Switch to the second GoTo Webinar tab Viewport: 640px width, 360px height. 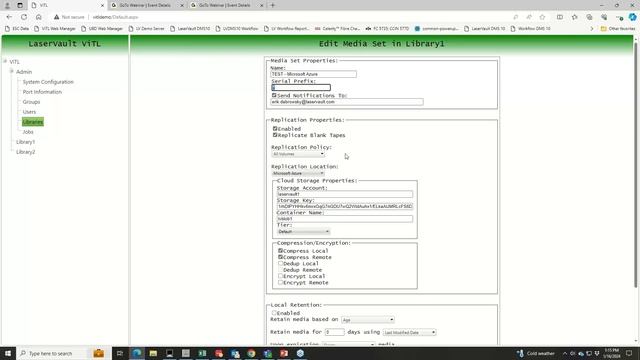point(224,5)
